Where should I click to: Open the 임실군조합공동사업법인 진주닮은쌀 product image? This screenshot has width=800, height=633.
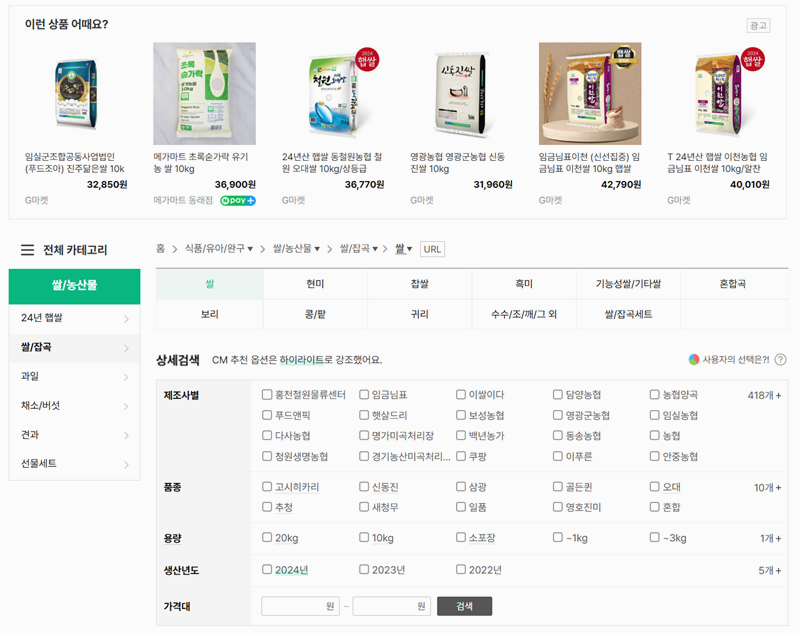point(76,93)
